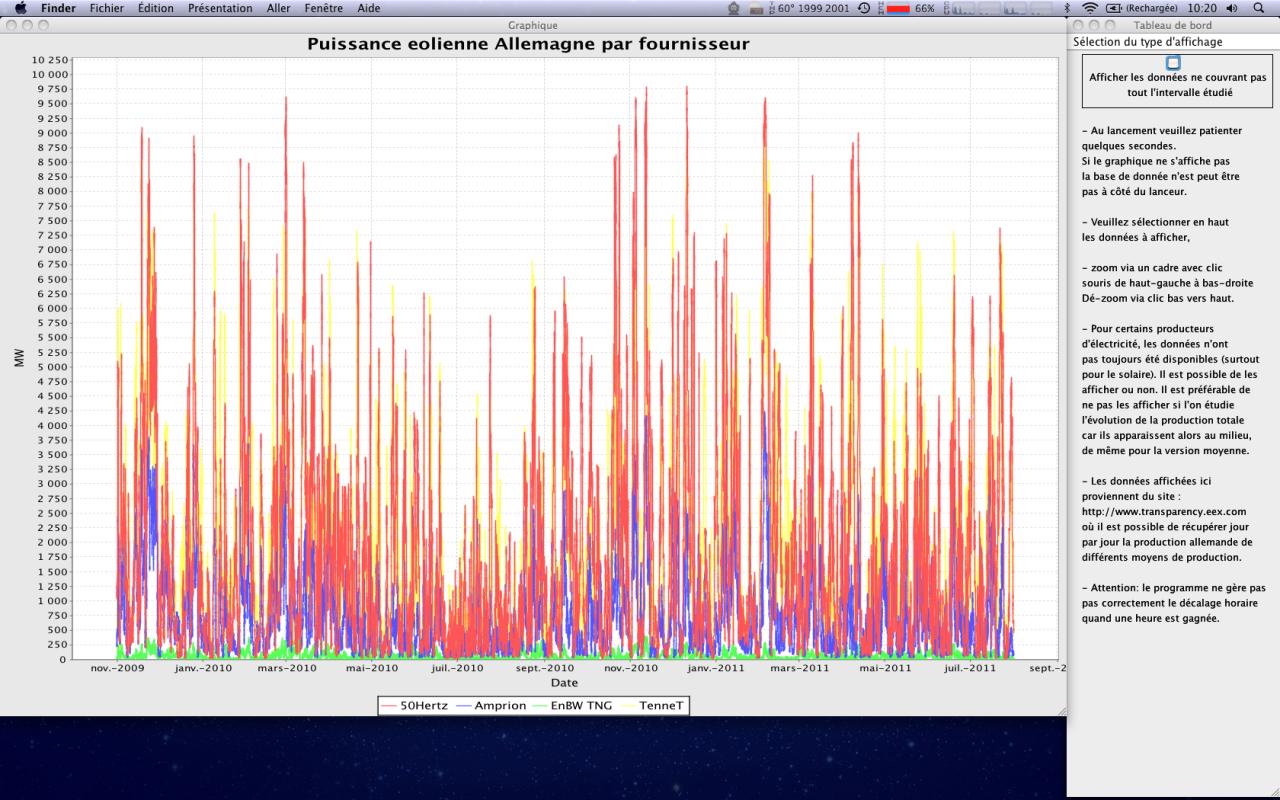Click the 'Tableau de bord' window title bar
The image size is (1280, 800).
click(x=1173, y=25)
